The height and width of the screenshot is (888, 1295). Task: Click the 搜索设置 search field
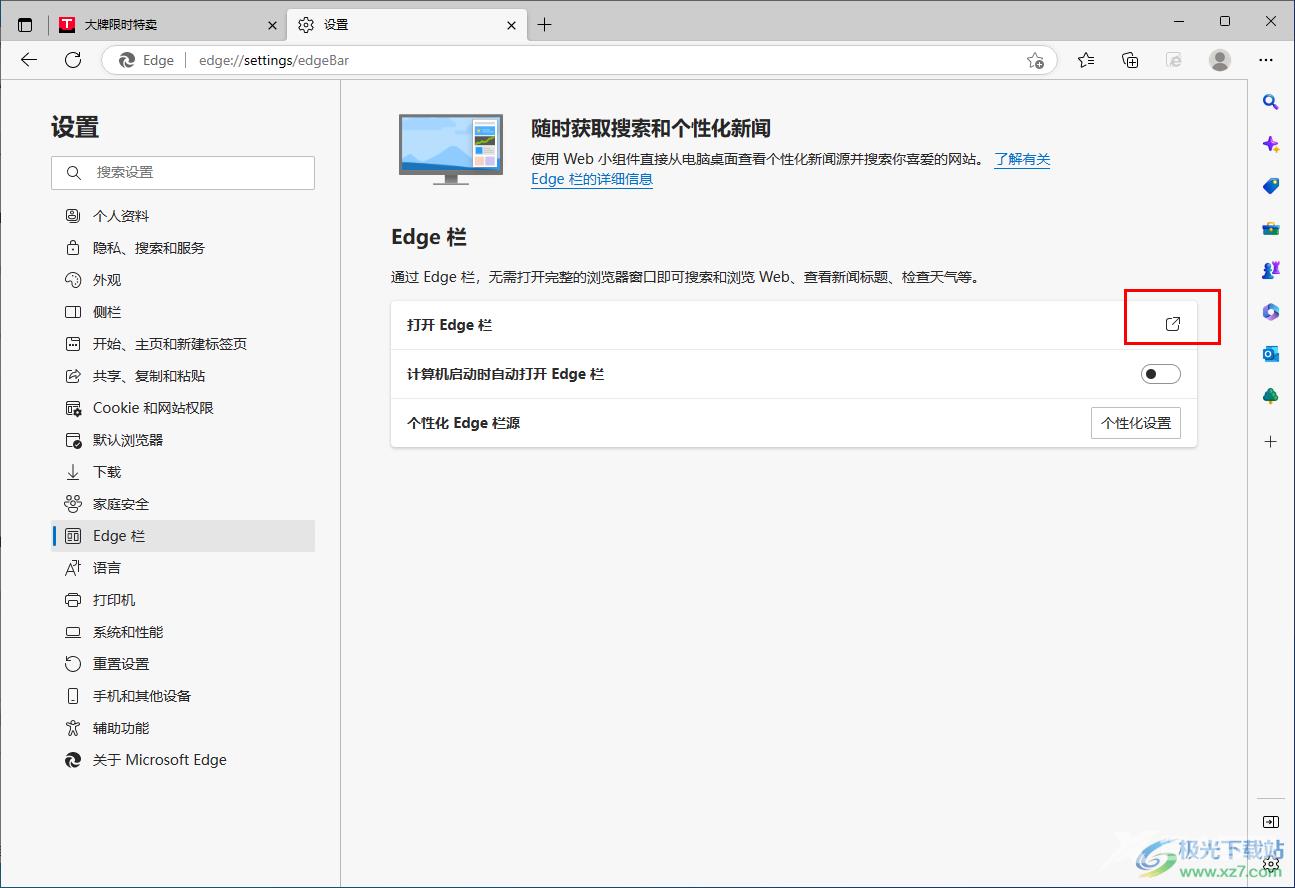(x=183, y=172)
